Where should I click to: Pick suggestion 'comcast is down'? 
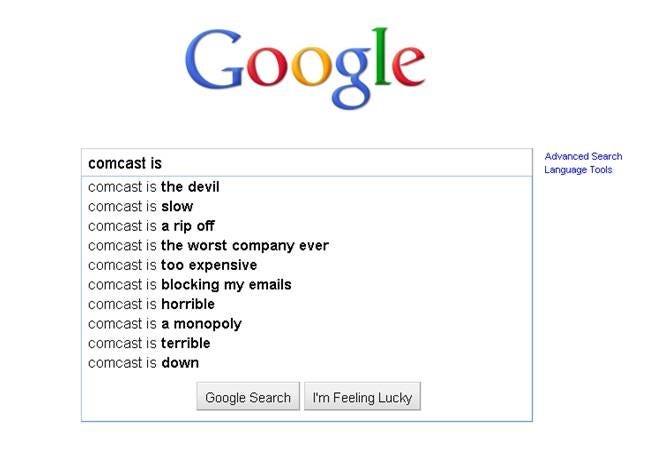click(x=306, y=363)
